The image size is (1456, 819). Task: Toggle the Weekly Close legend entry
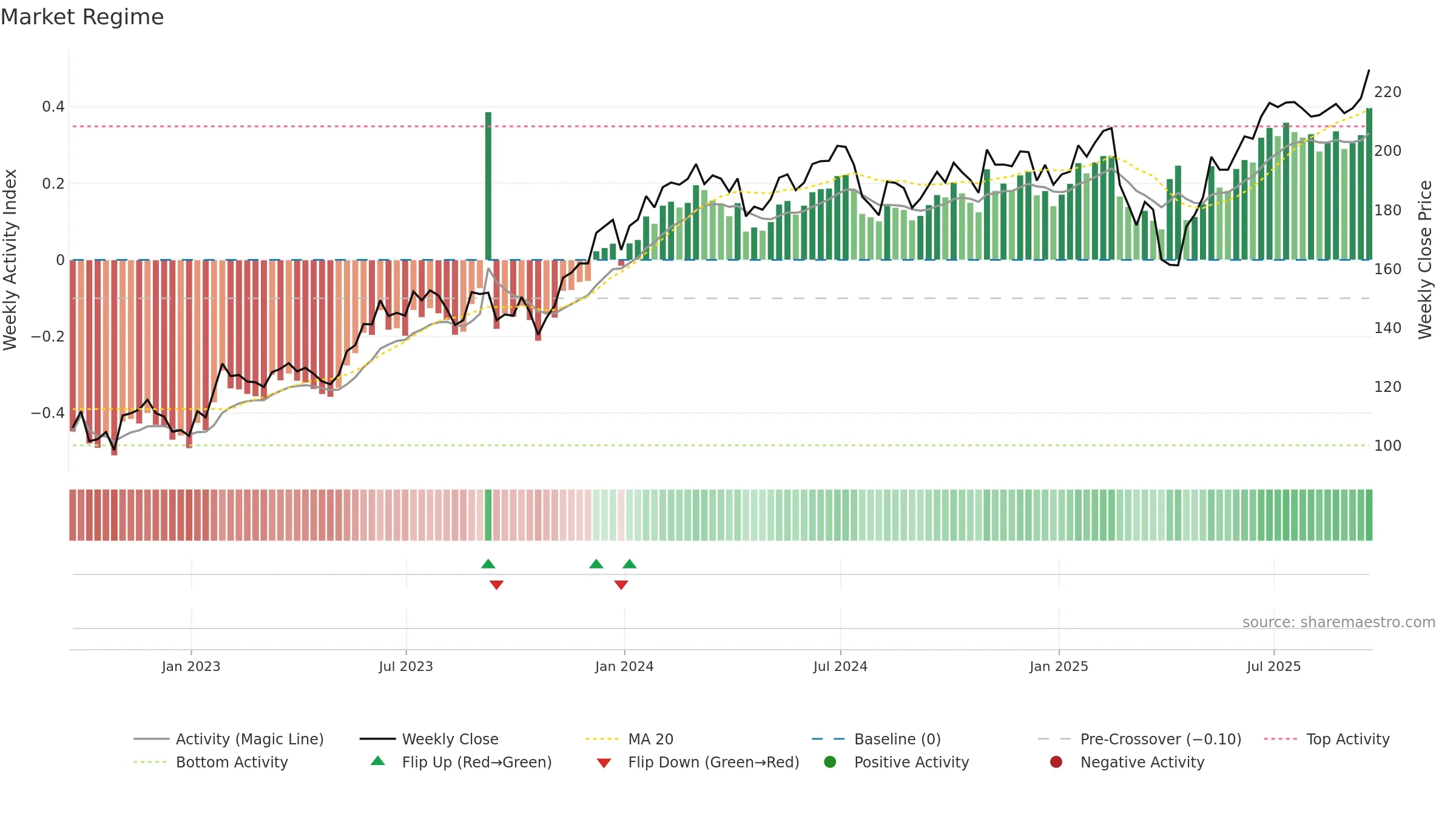(429, 739)
